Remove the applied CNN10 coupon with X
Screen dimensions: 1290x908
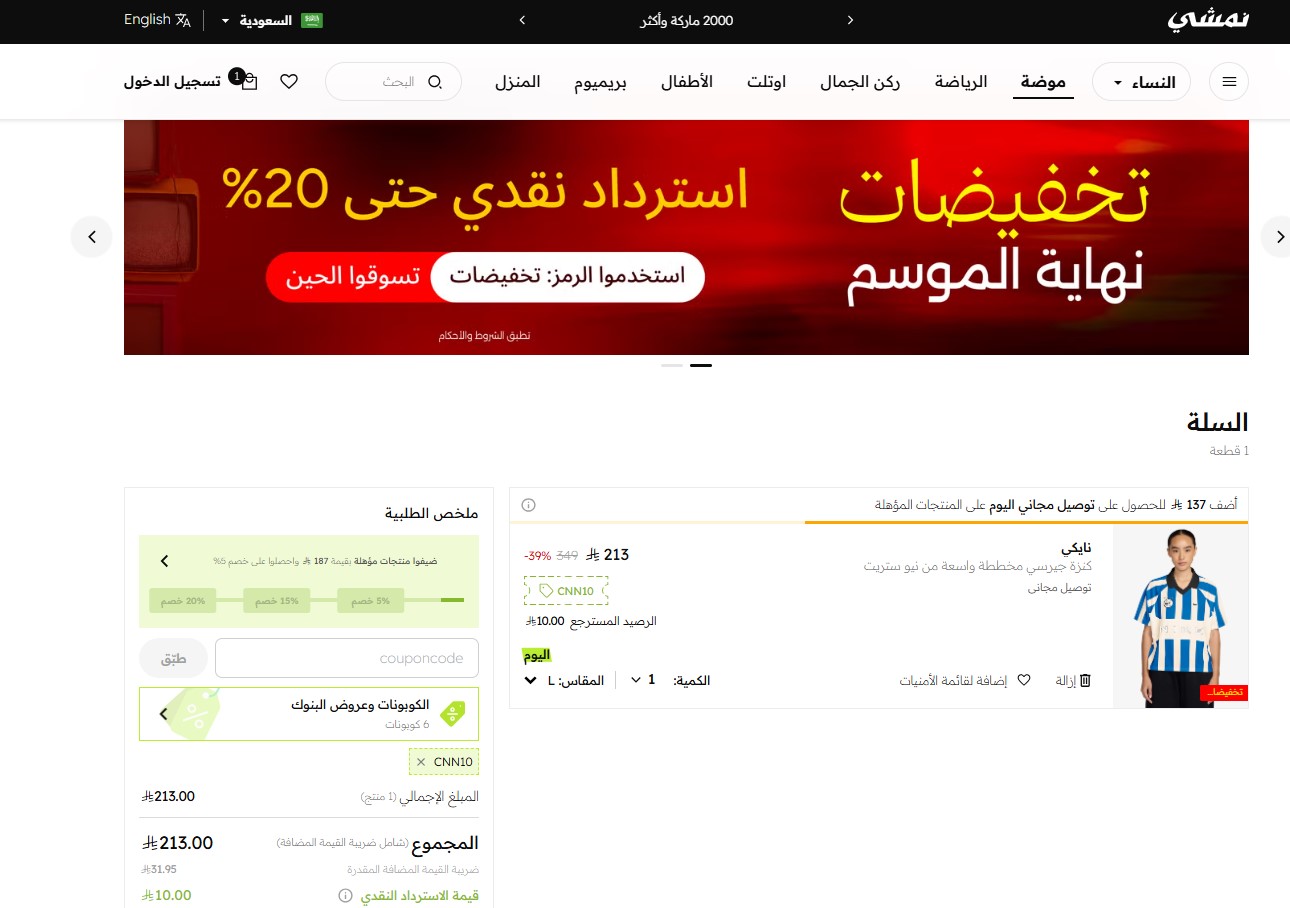pyautogui.click(x=421, y=762)
